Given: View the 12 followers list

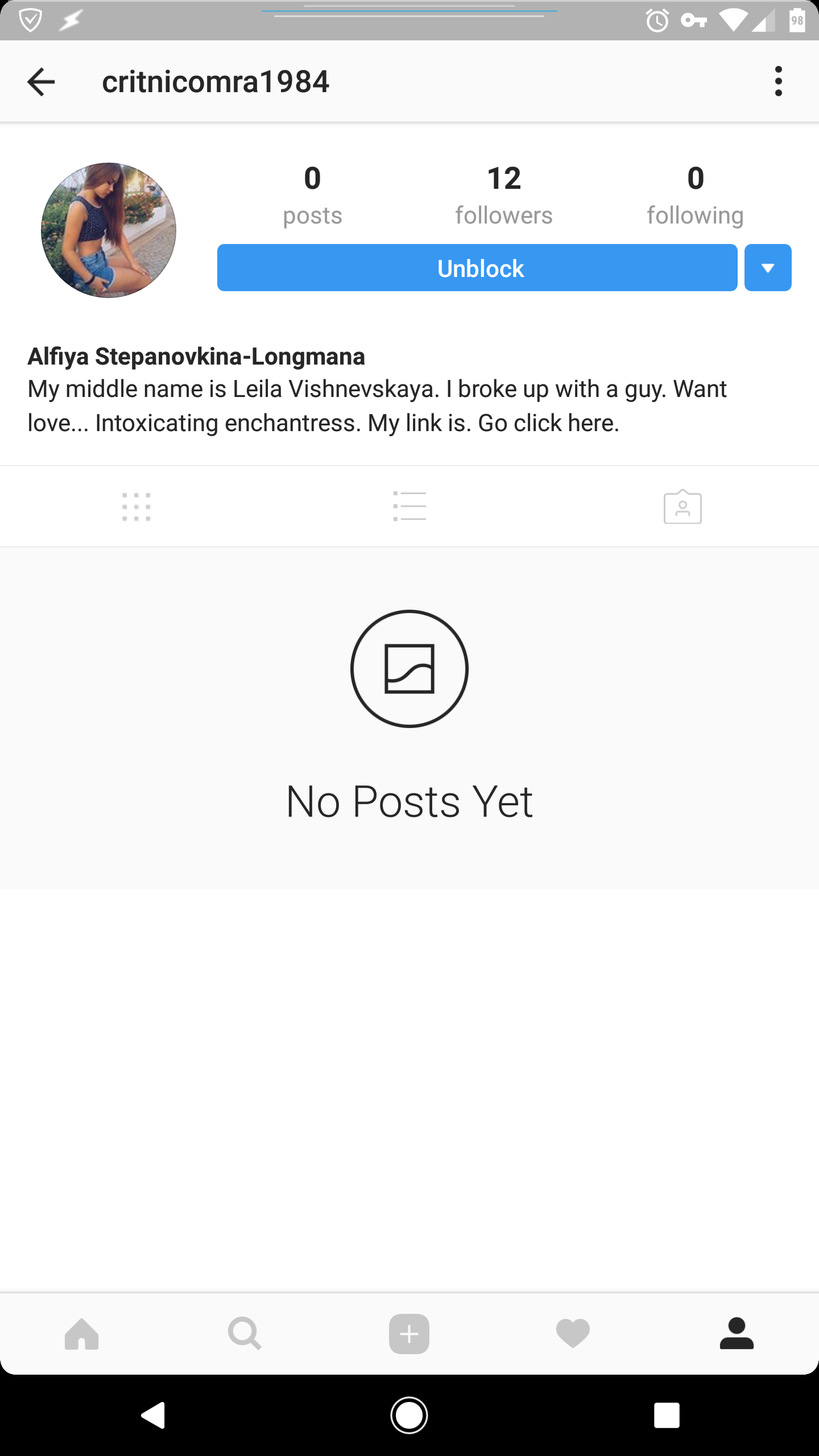Looking at the screenshot, I should pos(504,195).
